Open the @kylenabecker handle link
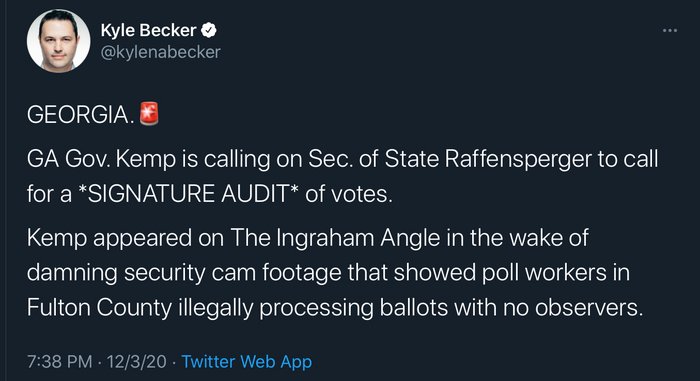 pos(161,52)
